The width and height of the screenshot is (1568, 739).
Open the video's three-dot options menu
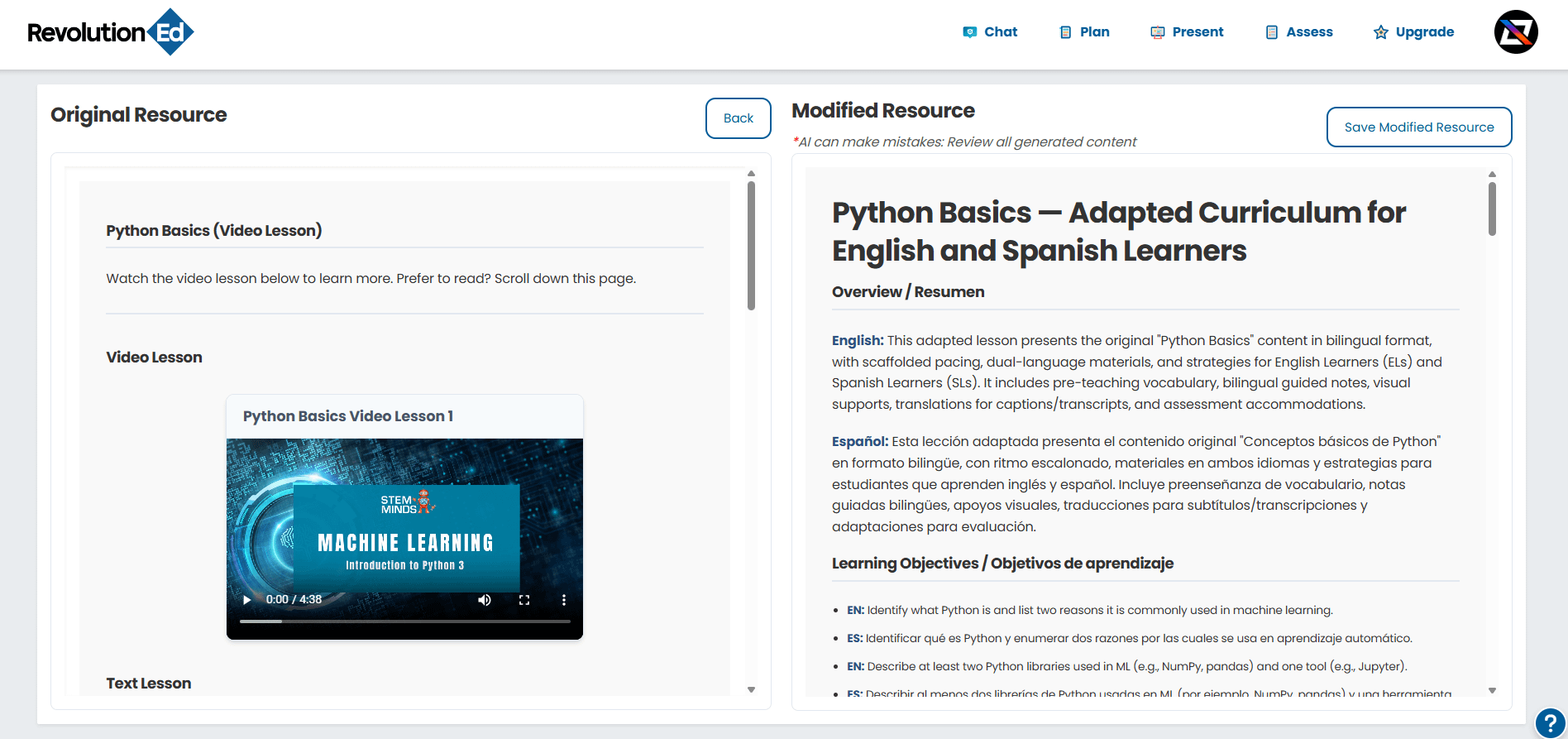[x=564, y=600]
